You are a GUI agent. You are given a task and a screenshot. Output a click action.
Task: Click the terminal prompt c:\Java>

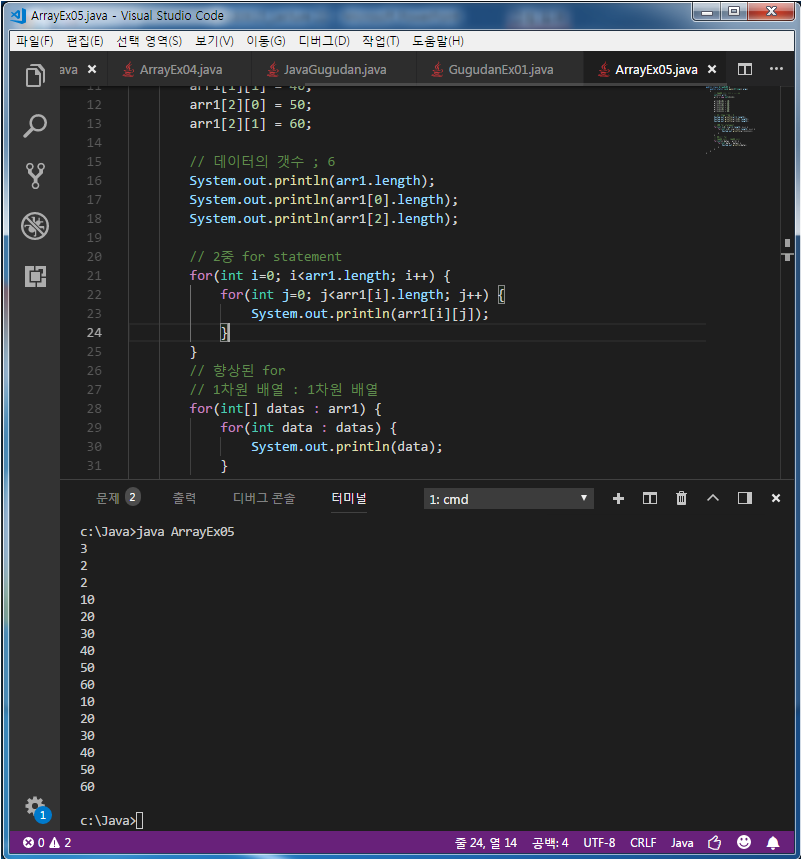pyautogui.click(x=108, y=821)
